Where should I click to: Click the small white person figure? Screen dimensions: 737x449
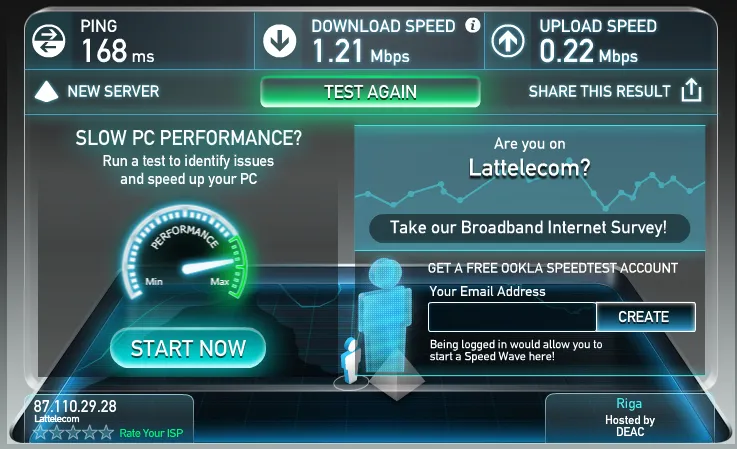click(350, 360)
